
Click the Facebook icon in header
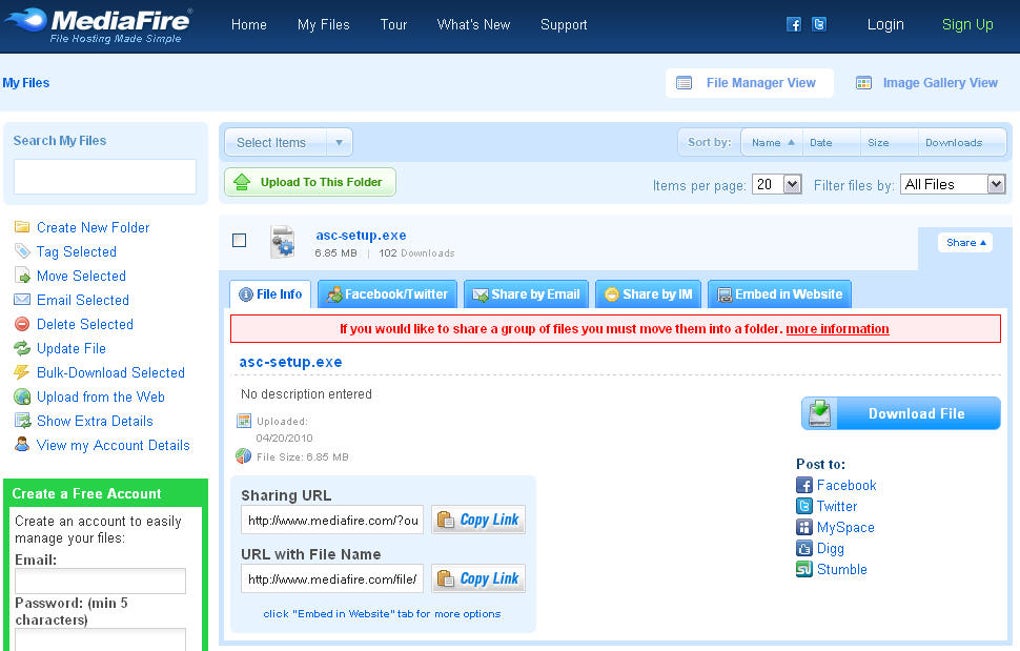[794, 25]
